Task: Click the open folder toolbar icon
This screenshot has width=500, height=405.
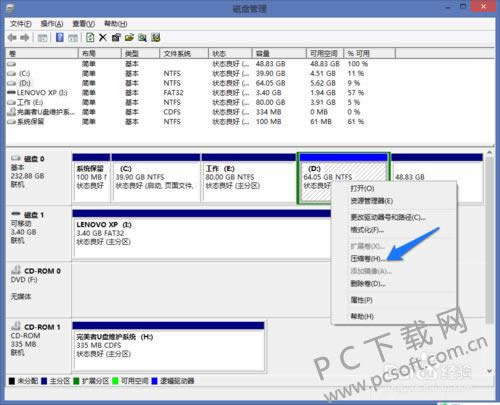Action: click(x=129, y=37)
